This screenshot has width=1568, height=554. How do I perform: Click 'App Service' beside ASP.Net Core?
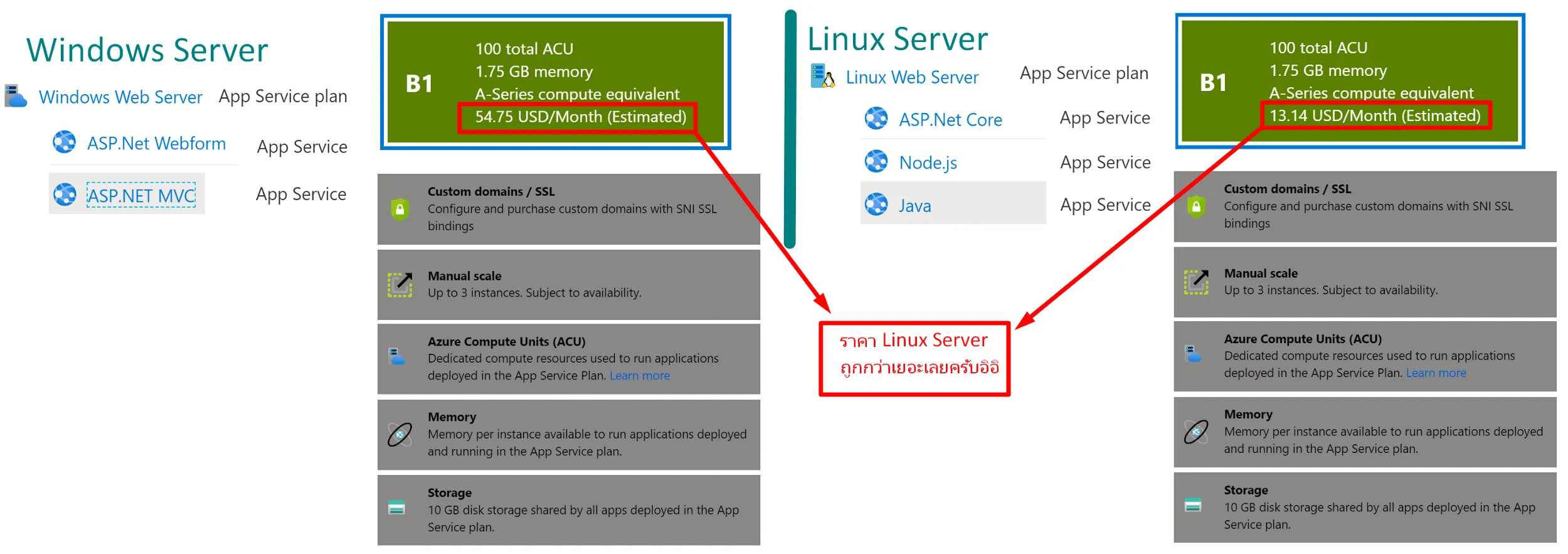coord(1104,119)
